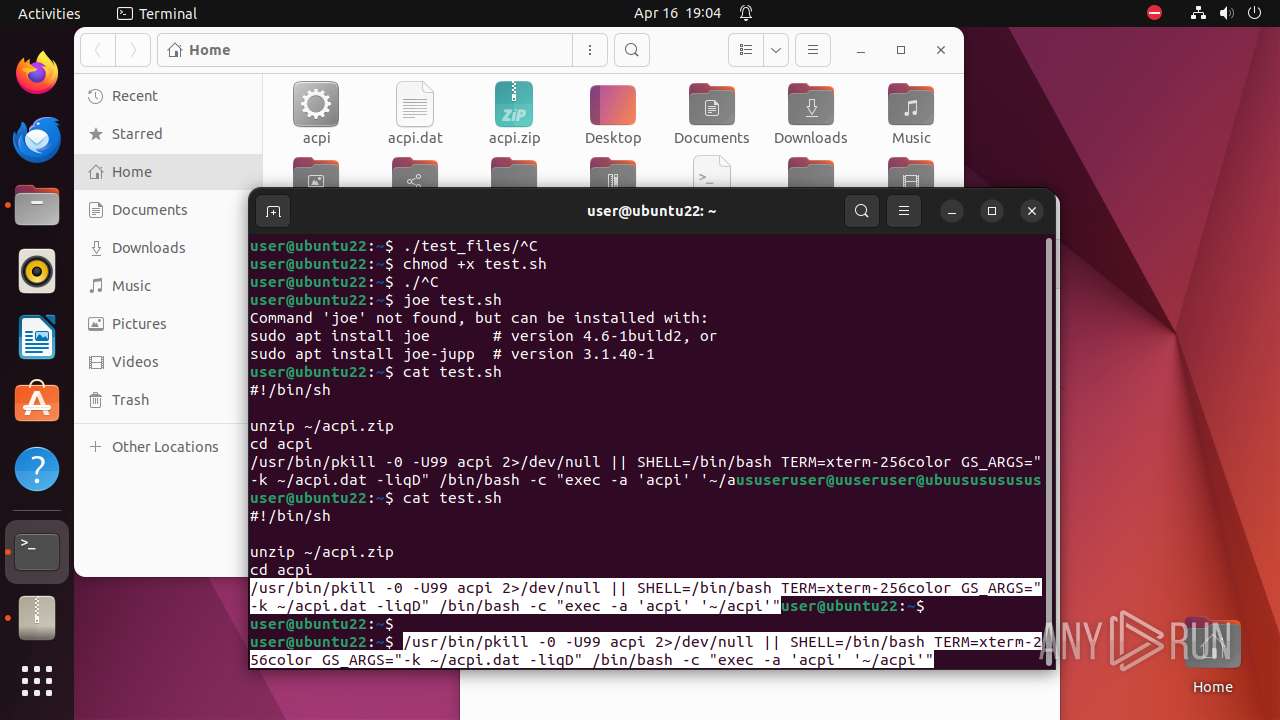Click Terminal search button
This screenshot has height=720, width=1280.
(x=862, y=211)
